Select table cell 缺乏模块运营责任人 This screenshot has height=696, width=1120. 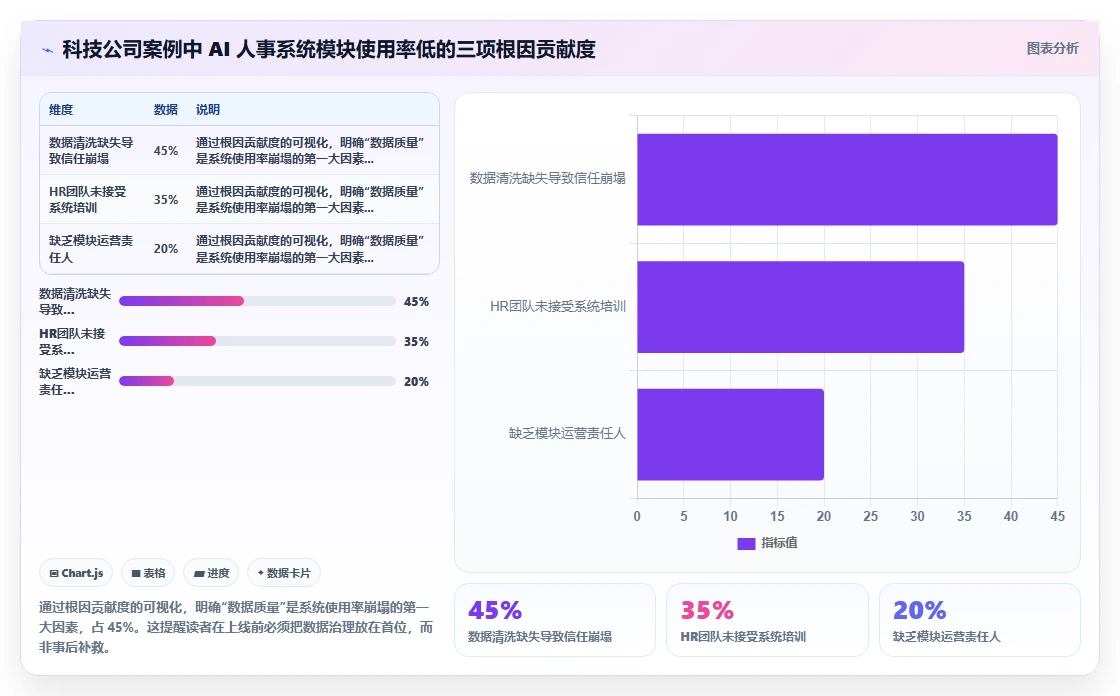point(91,249)
